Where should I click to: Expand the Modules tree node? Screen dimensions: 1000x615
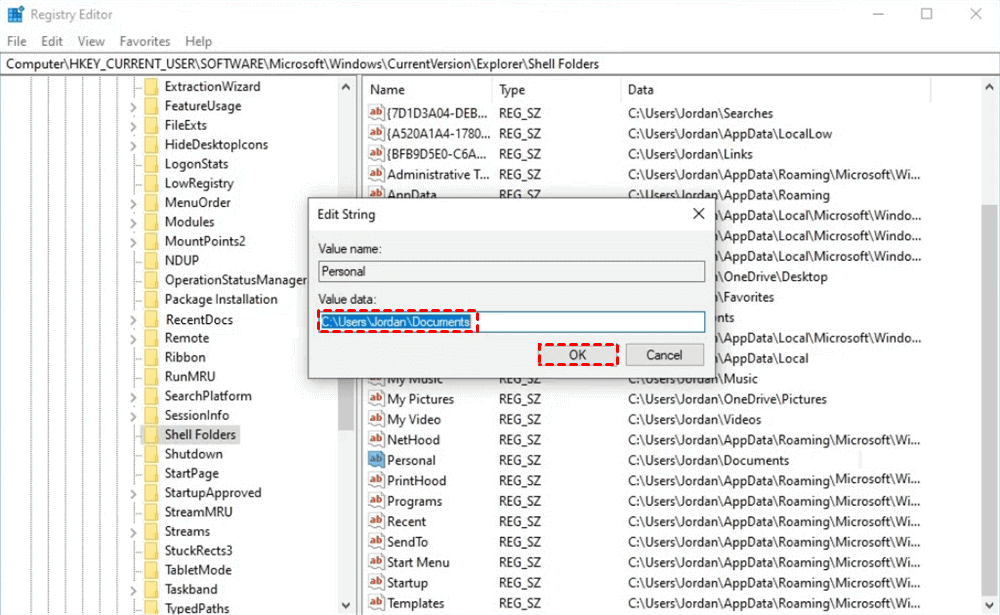pyautogui.click(x=133, y=223)
